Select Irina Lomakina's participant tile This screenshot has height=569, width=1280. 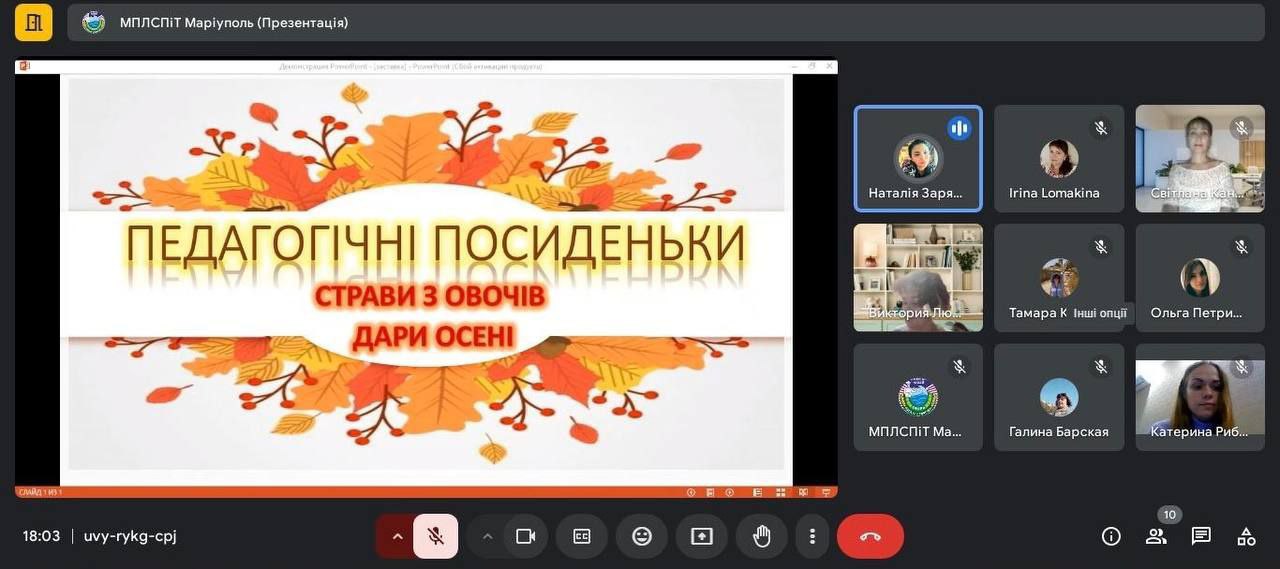click(1059, 159)
